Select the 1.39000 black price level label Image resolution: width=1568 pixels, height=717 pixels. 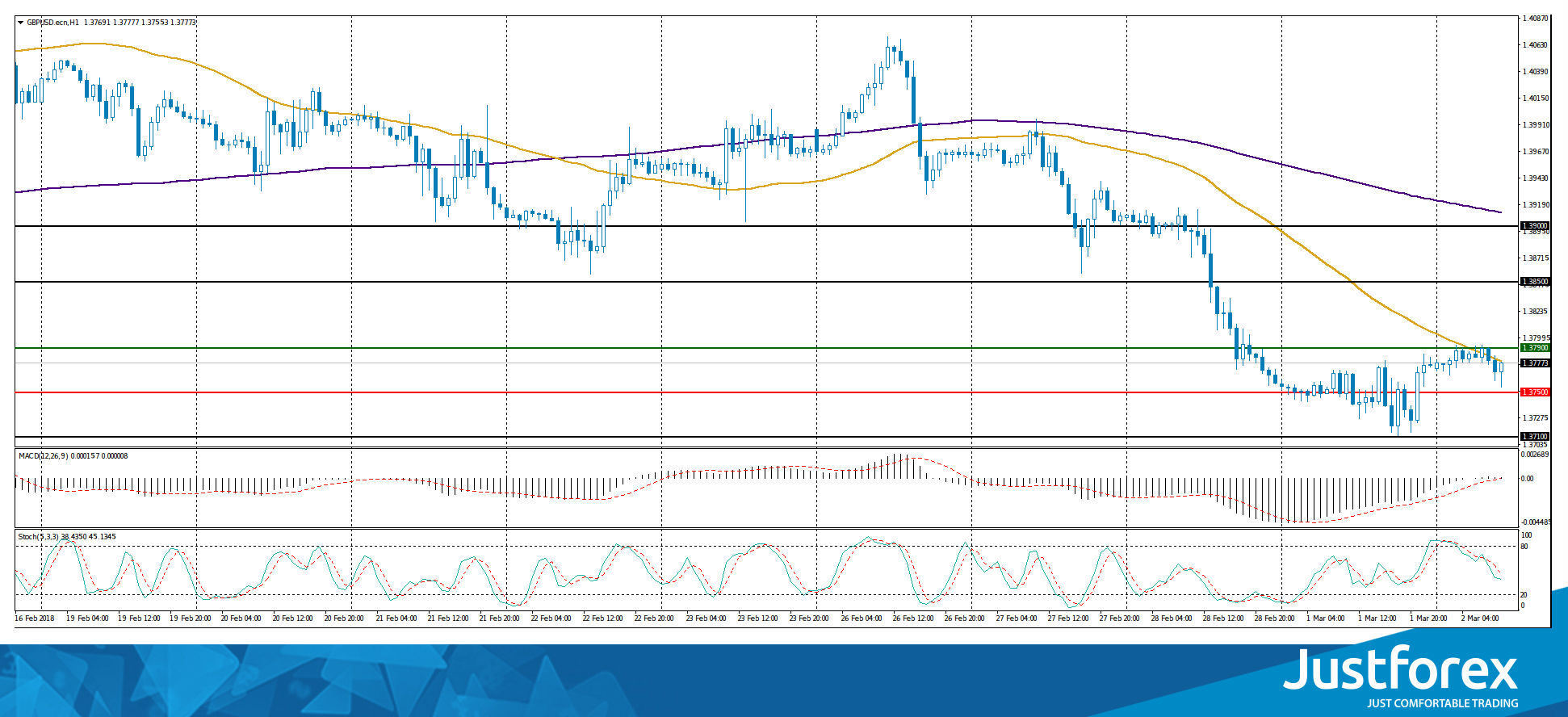(x=1535, y=226)
